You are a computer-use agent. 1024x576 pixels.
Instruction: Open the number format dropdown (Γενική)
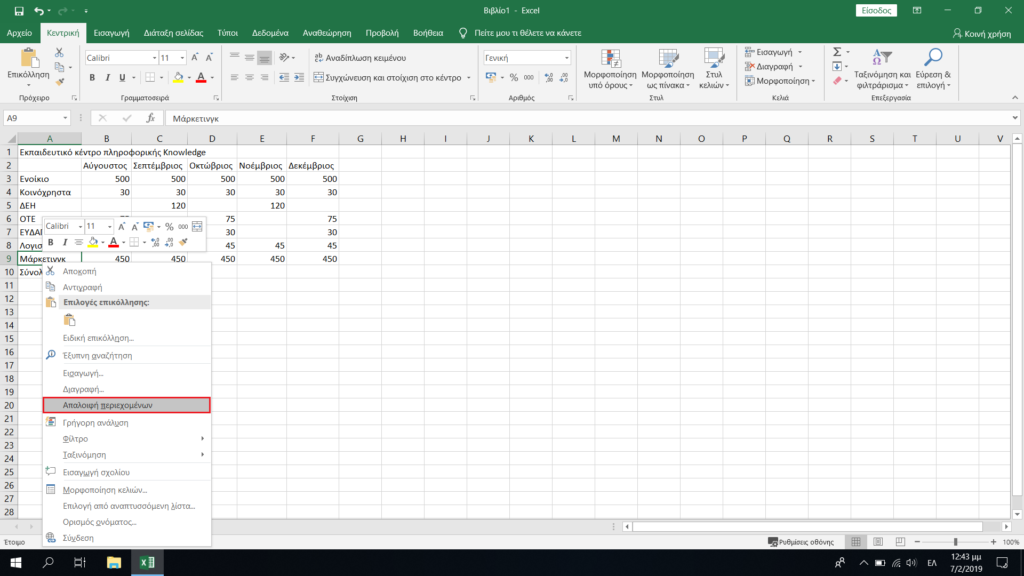[x=566, y=58]
